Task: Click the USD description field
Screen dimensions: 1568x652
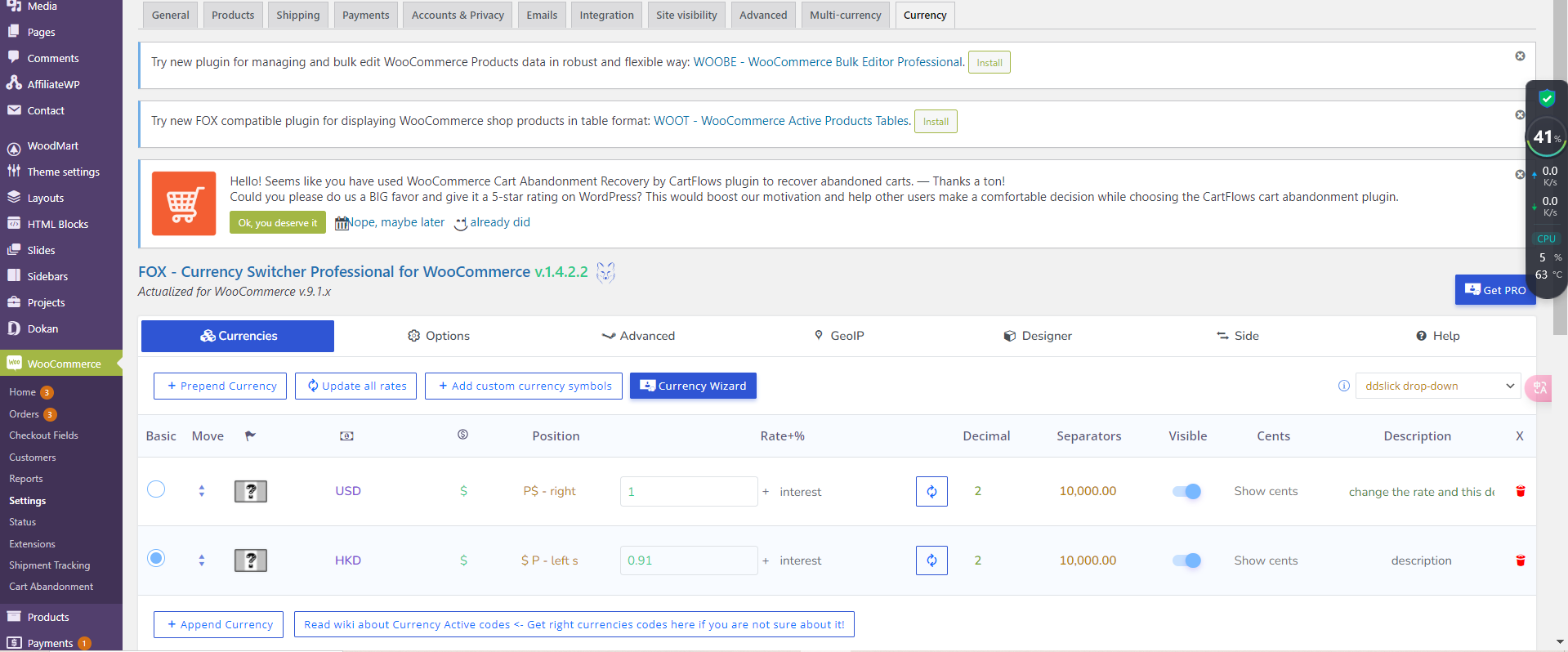Action: coord(1422,491)
